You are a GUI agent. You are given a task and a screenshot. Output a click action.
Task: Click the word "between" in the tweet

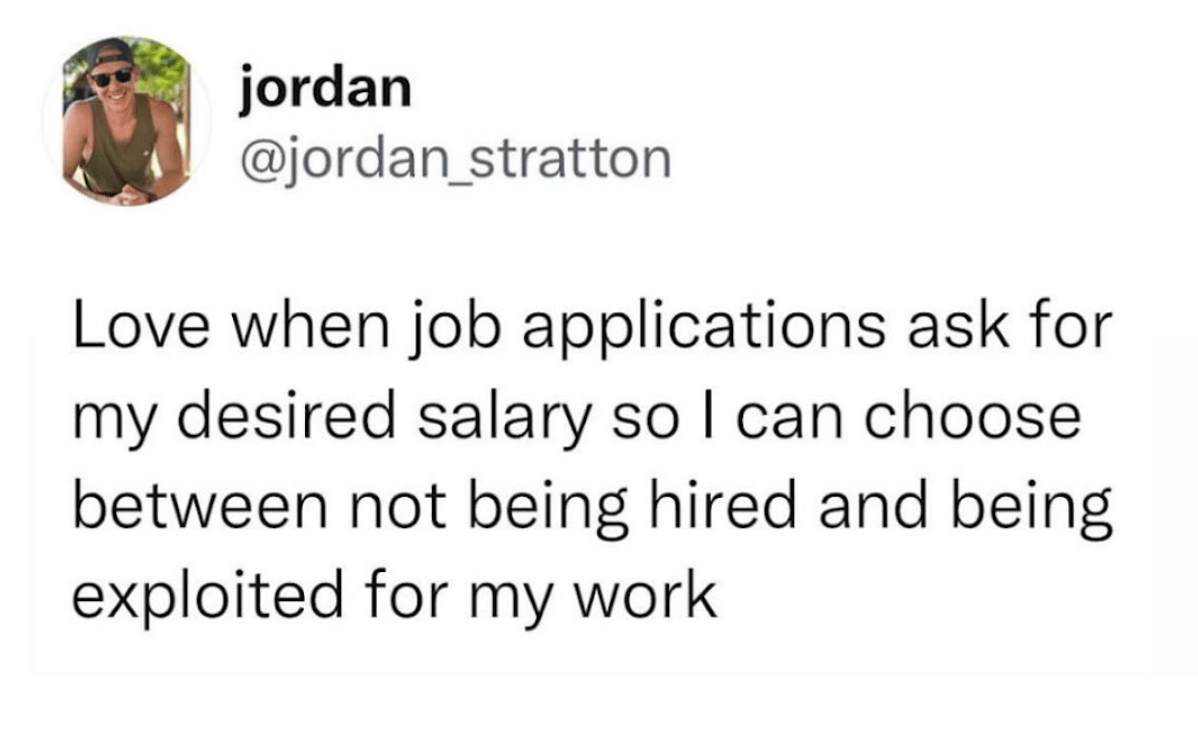[200, 509]
